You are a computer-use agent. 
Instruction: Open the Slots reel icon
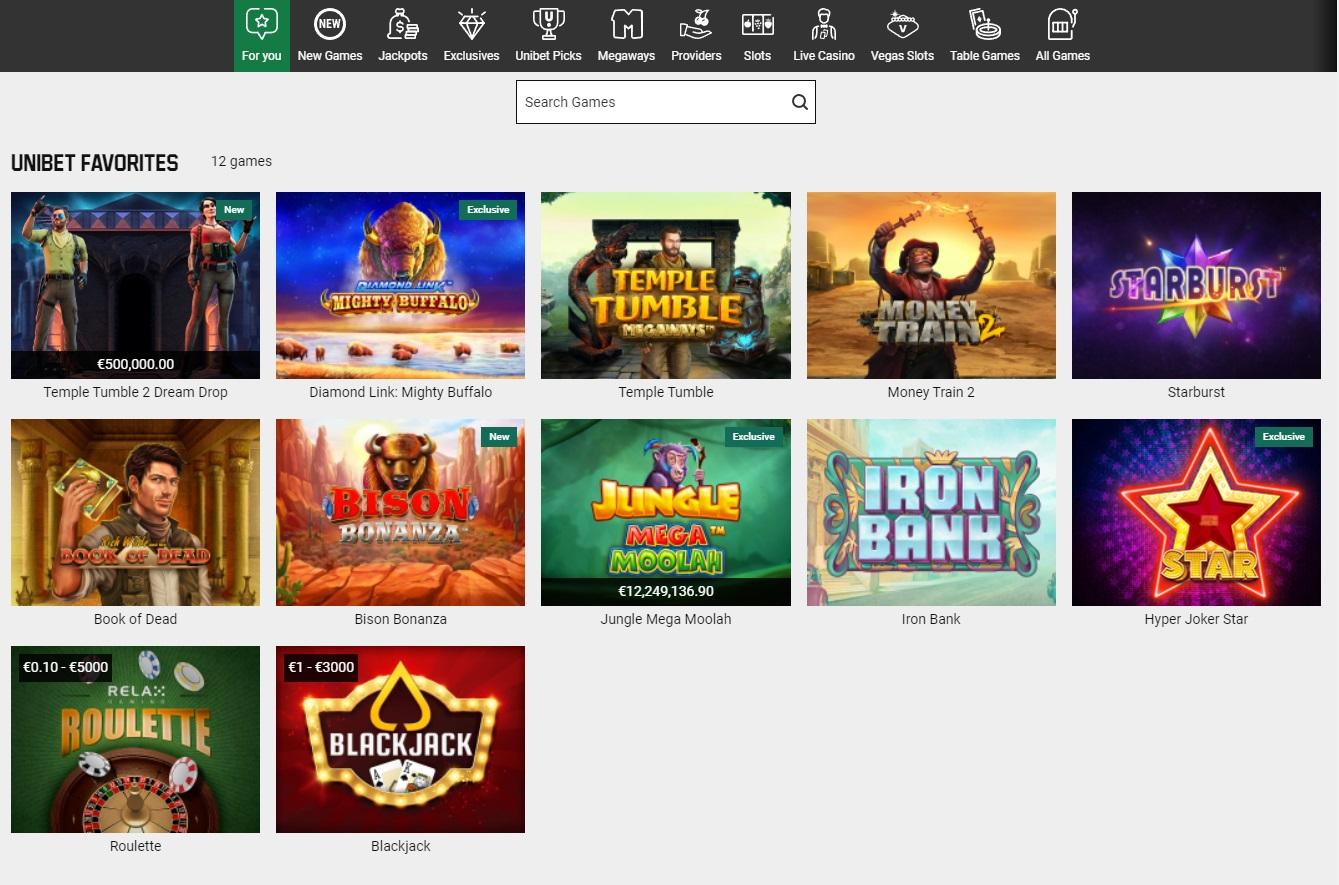(757, 23)
